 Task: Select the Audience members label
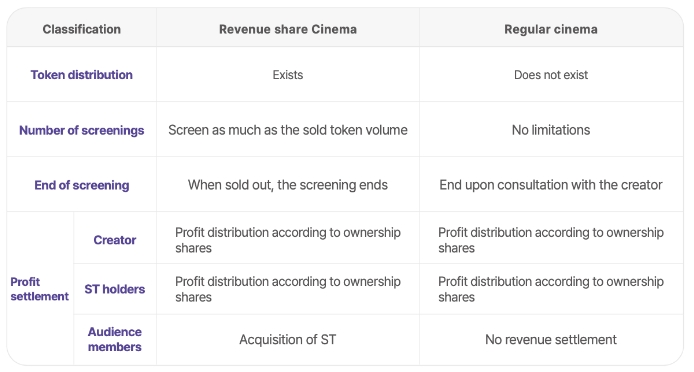tap(115, 339)
